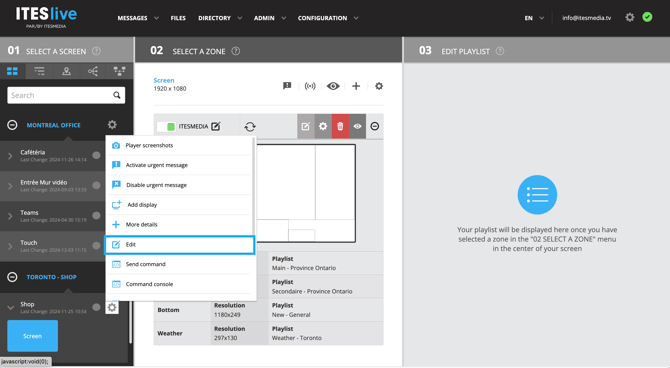Click the plus icon above screen

356,86
